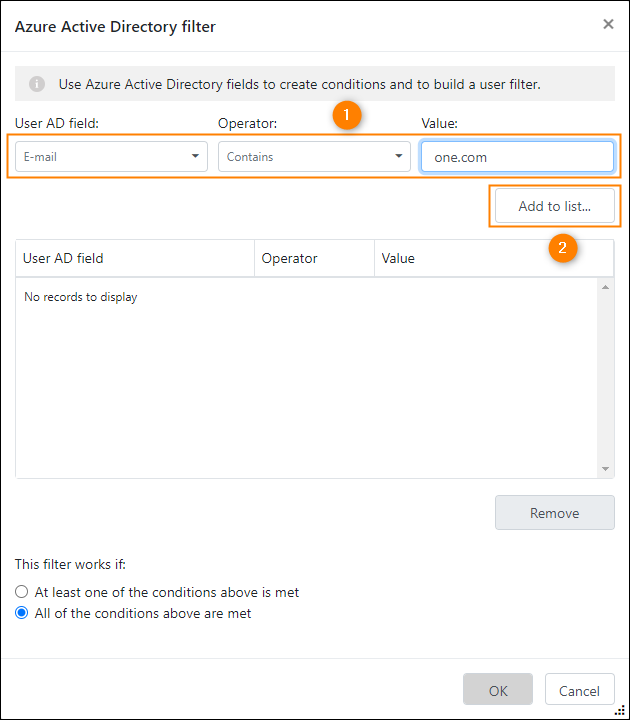The width and height of the screenshot is (630, 720).
Task: Click the Cancel button
Action: 579,689
